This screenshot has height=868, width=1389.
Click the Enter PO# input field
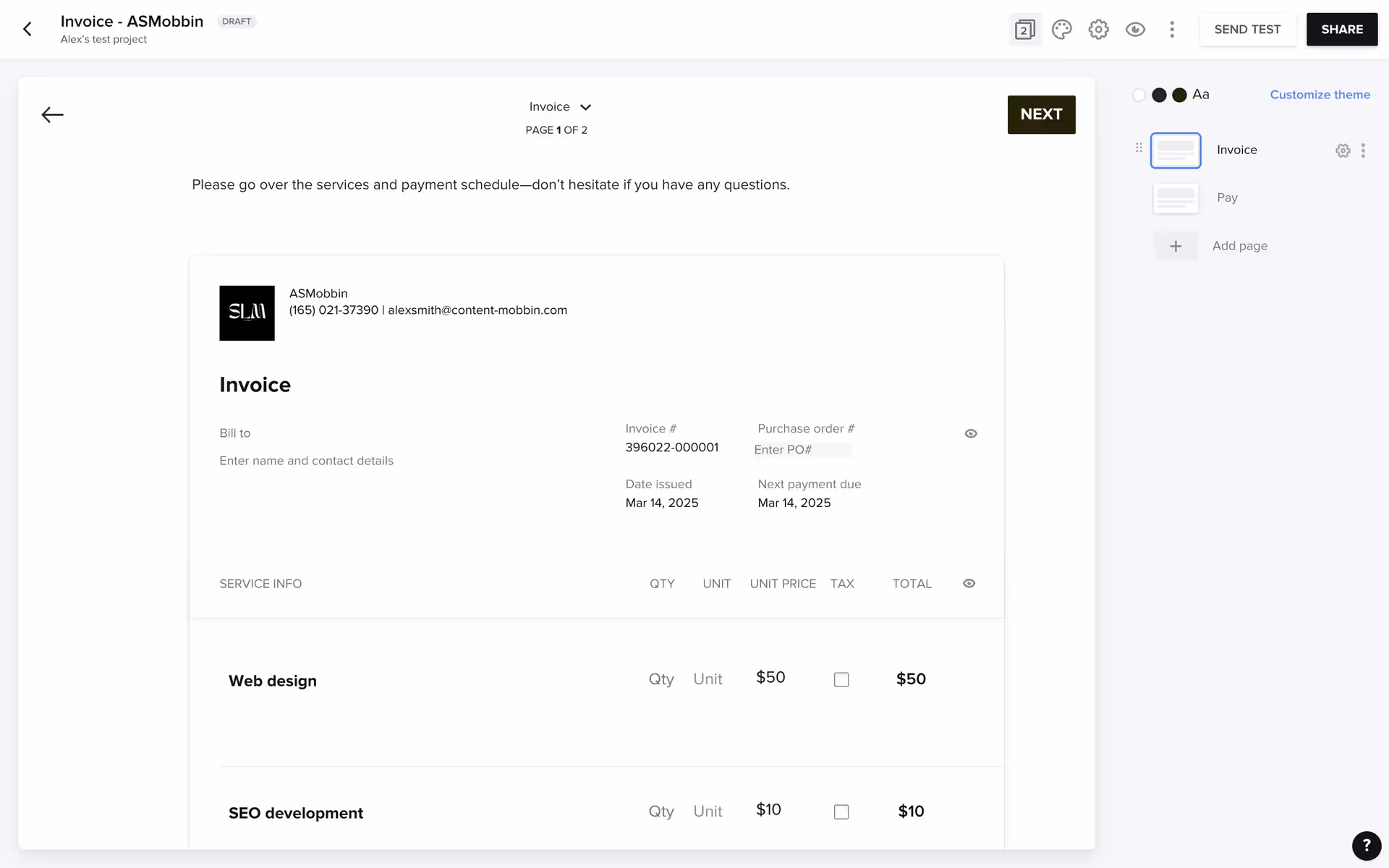[802, 450]
